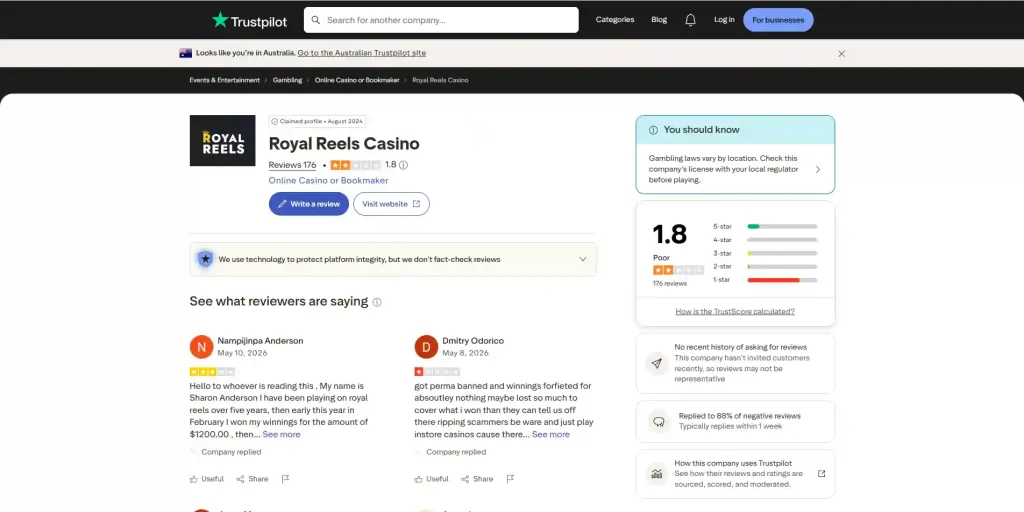
Task: Go to Events & Entertainment breadcrumb
Action: 225,80
